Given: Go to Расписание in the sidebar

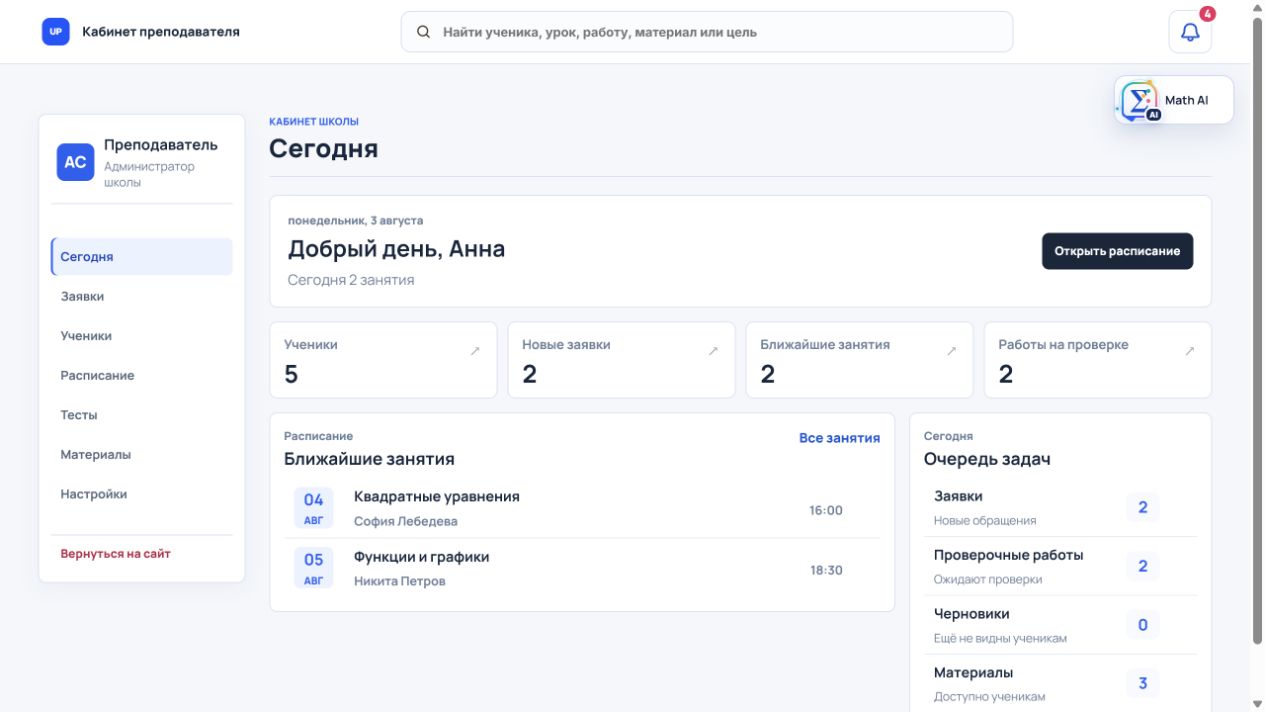Looking at the screenshot, I should click(x=142, y=375).
